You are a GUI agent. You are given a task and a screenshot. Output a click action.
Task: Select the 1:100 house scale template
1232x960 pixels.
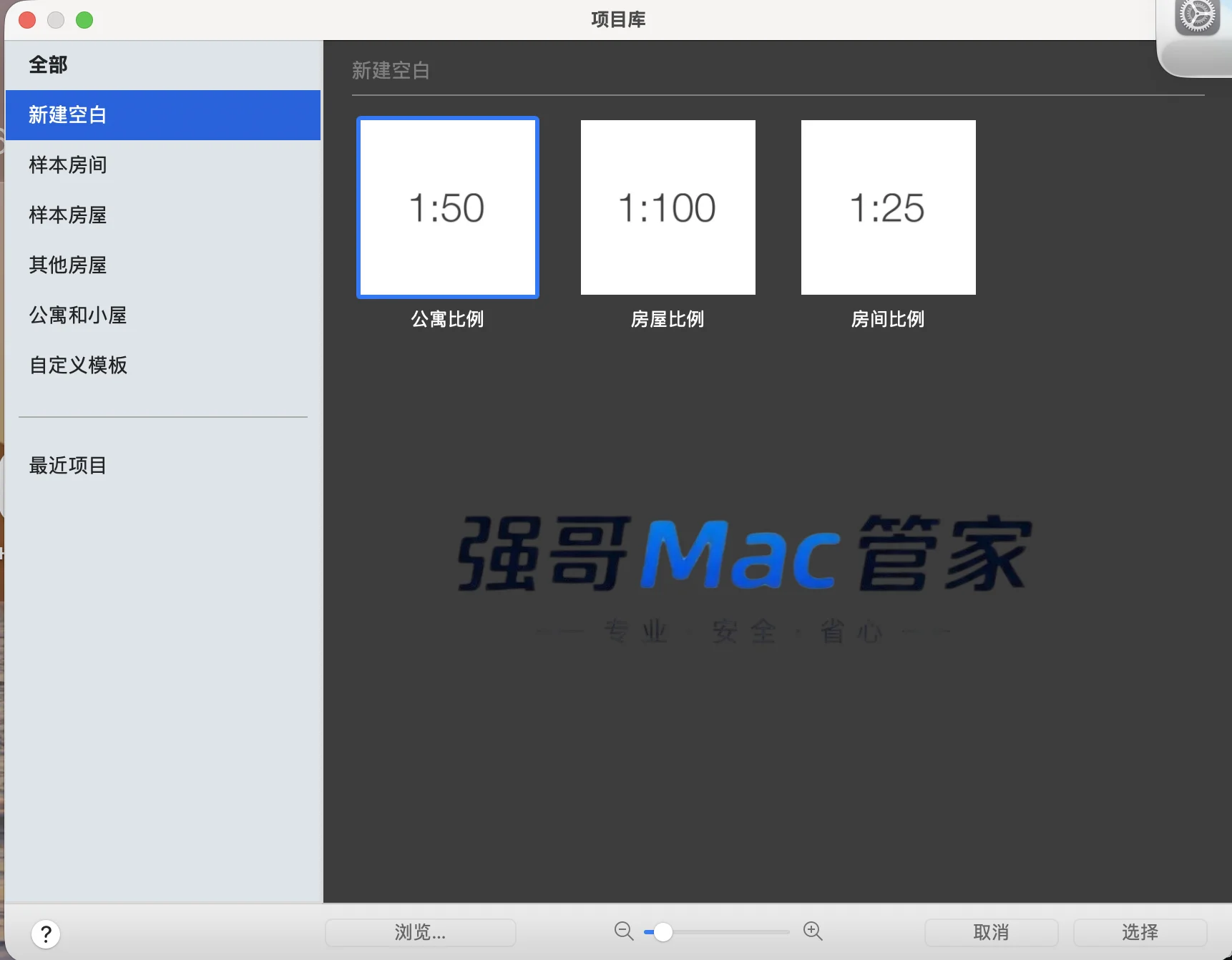point(668,207)
